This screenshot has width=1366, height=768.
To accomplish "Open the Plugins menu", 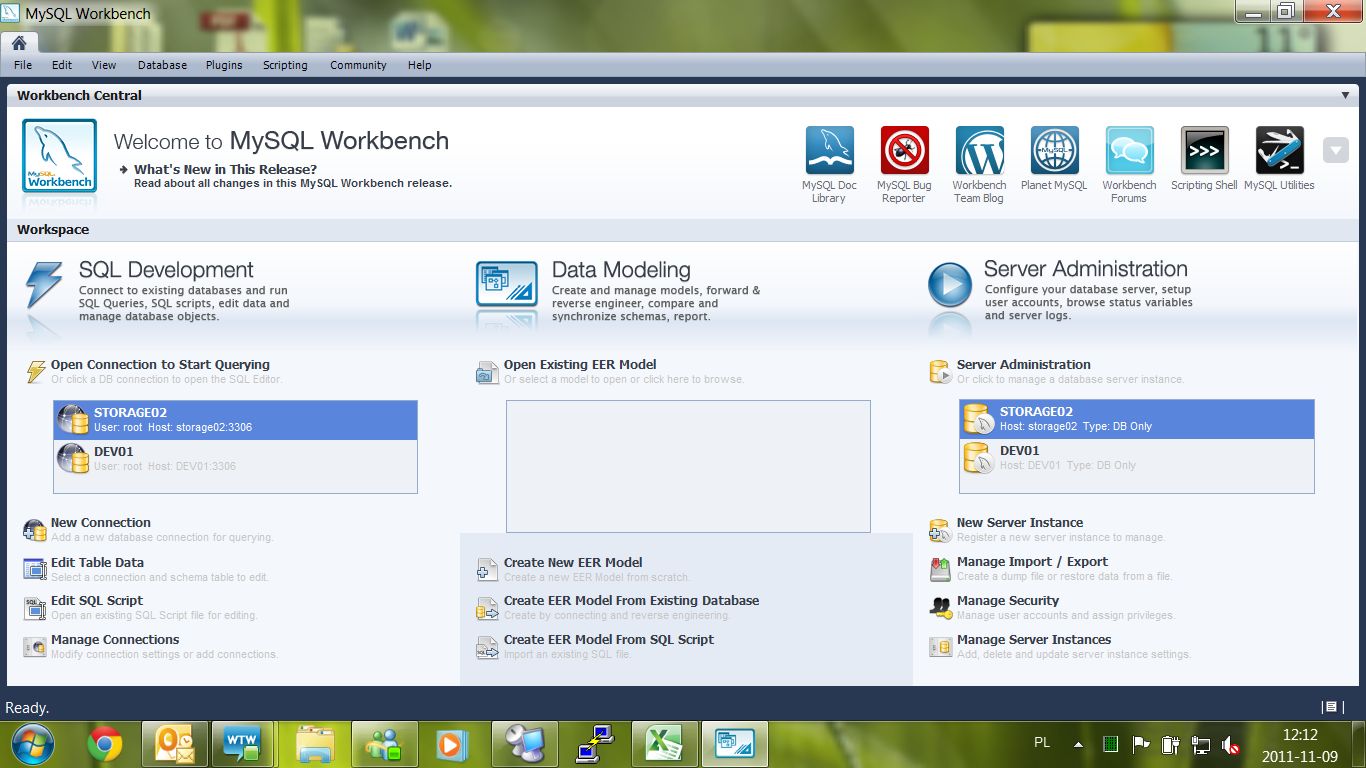I will tap(224, 65).
